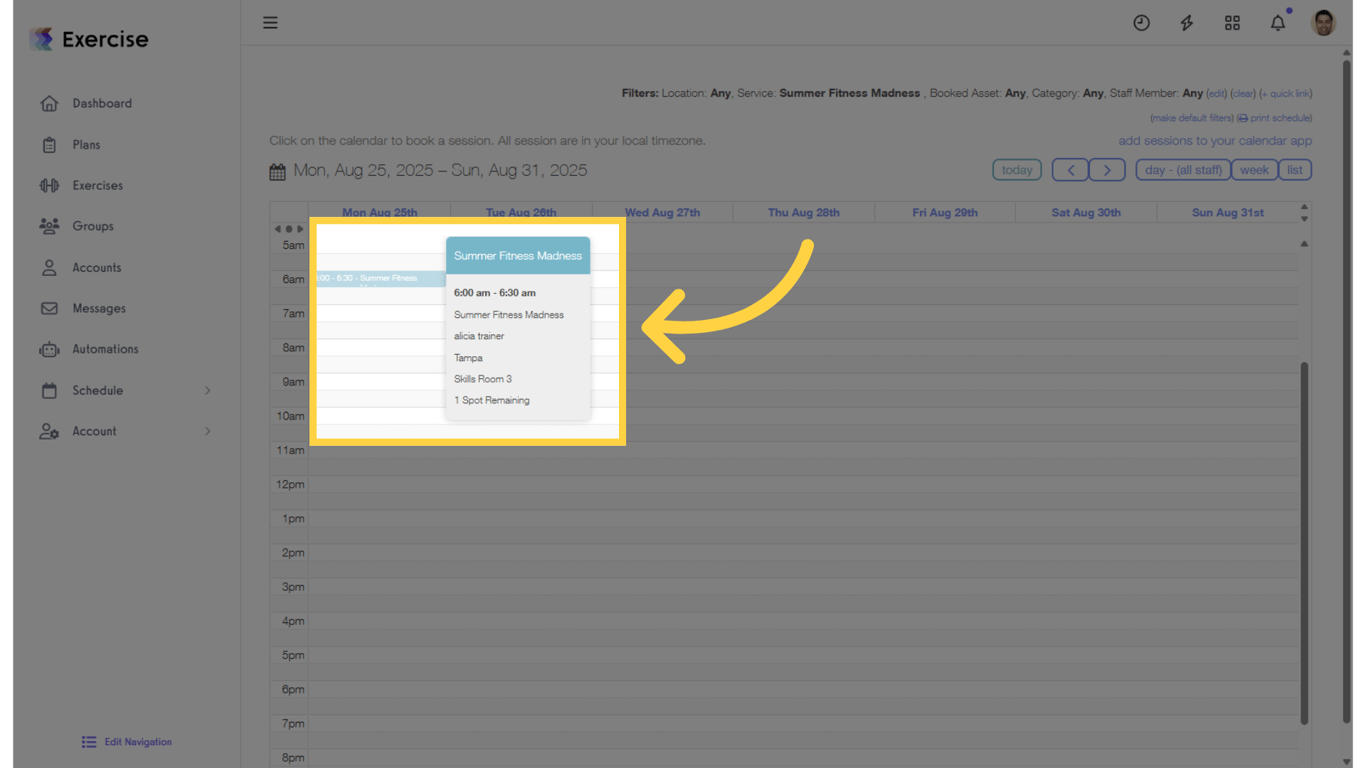
Task: Open Messages in the sidebar
Action: pyautogui.click(x=98, y=309)
